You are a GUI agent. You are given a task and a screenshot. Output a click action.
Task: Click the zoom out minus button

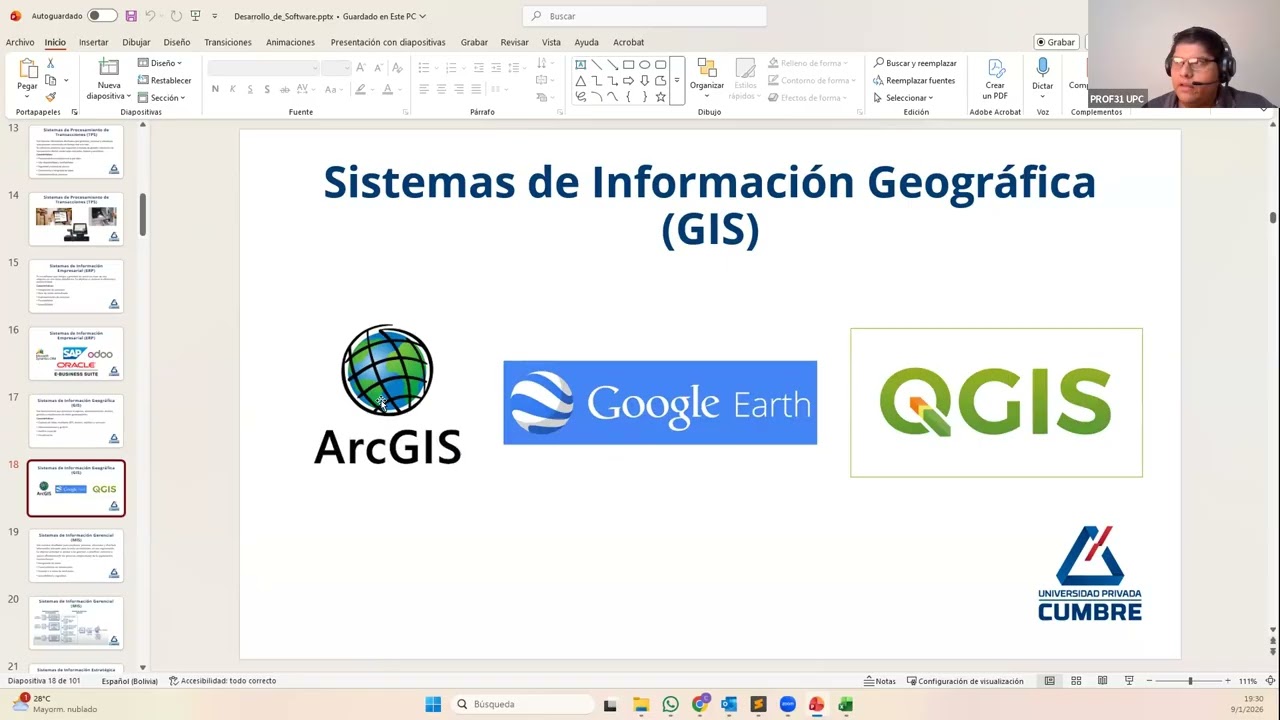1150,681
